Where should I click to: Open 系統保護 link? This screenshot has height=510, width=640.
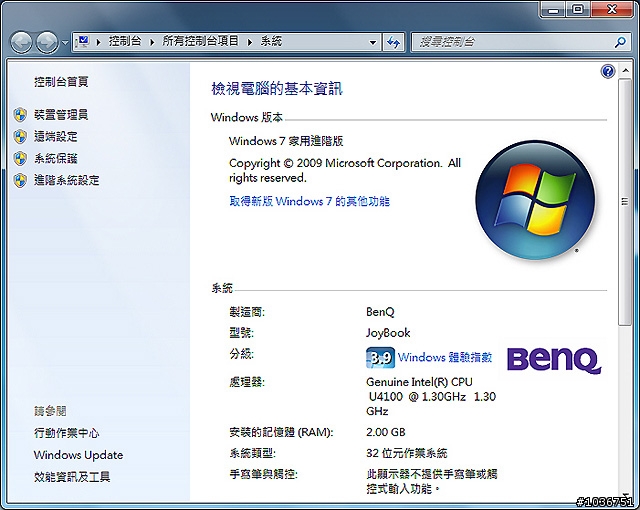56,158
